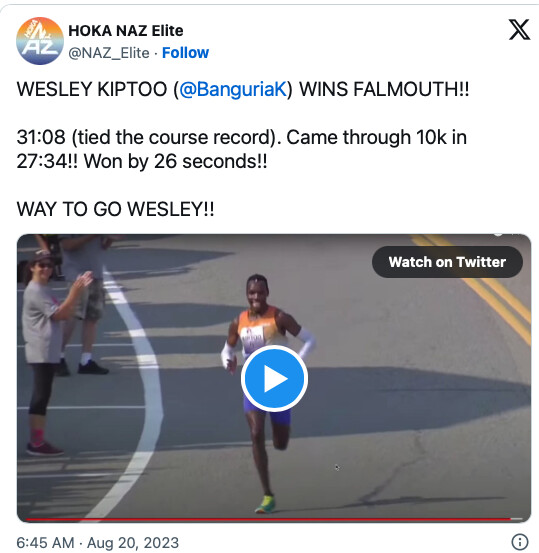Click the grey unplayed end of progress bar
The width and height of the screenshot is (539, 553).
pos(517,519)
